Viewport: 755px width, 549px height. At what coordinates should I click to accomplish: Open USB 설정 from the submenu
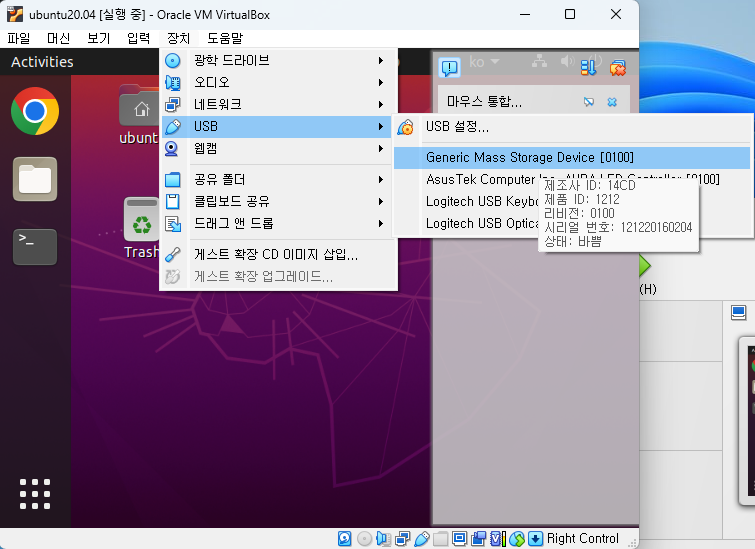click(x=572, y=127)
